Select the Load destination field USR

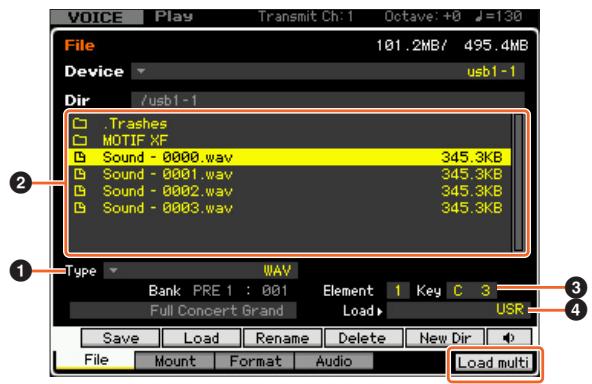pos(458,310)
